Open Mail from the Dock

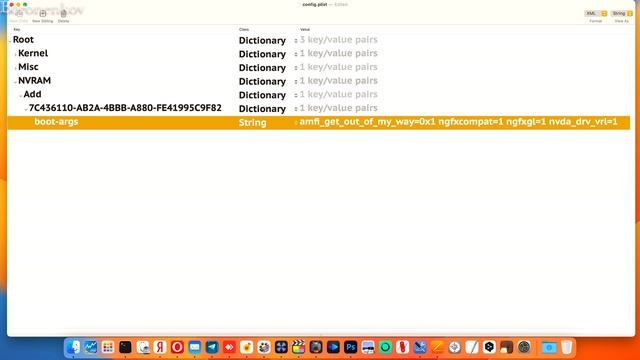(195, 347)
